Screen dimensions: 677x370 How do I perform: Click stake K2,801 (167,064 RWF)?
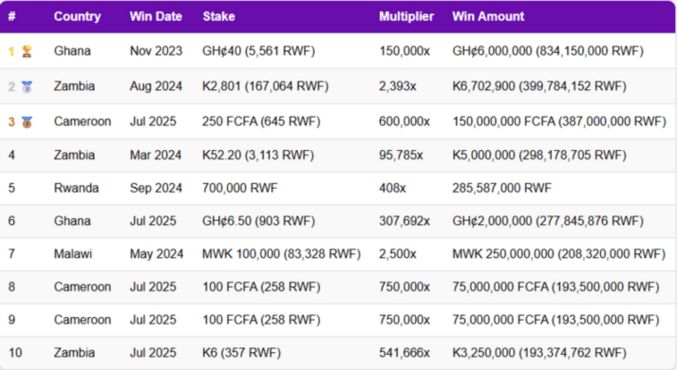[266, 86]
